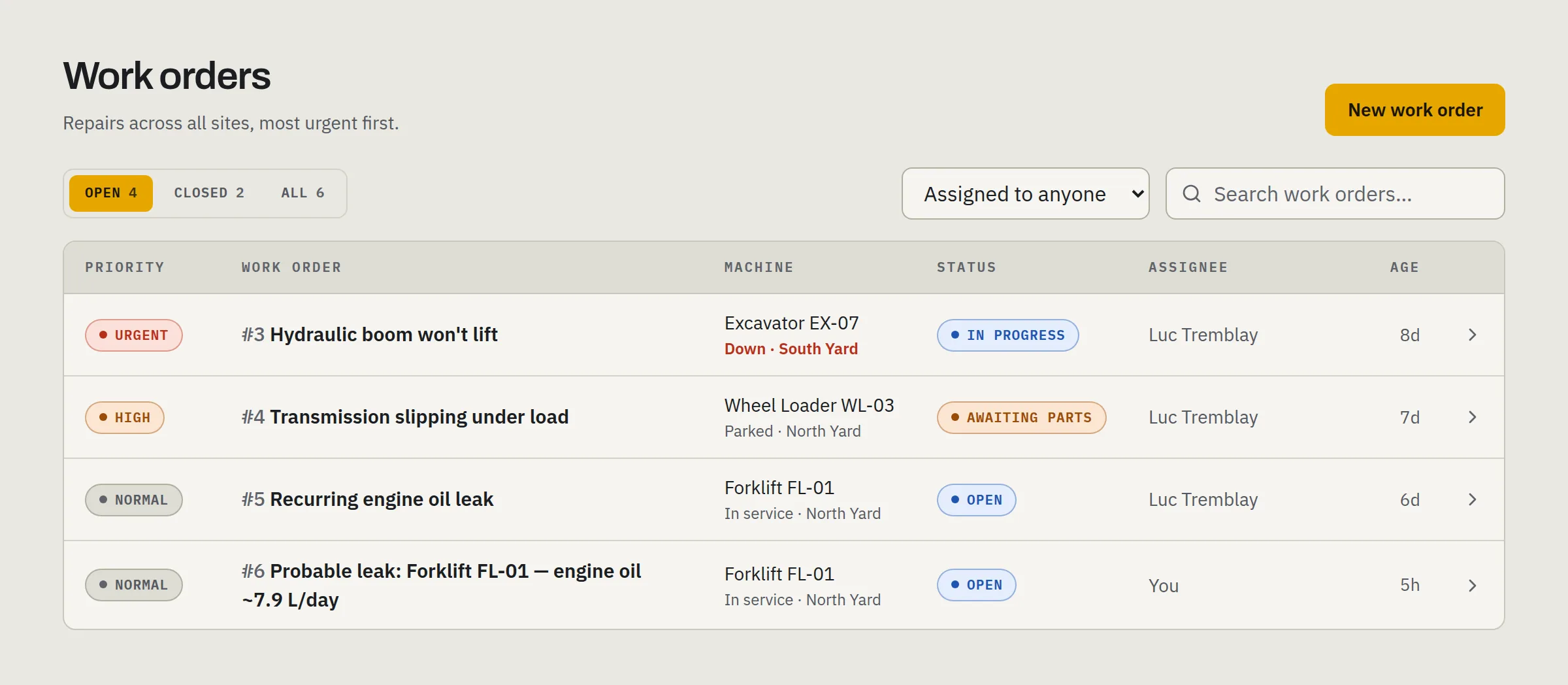Click the STATUS column header

(966, 267)
